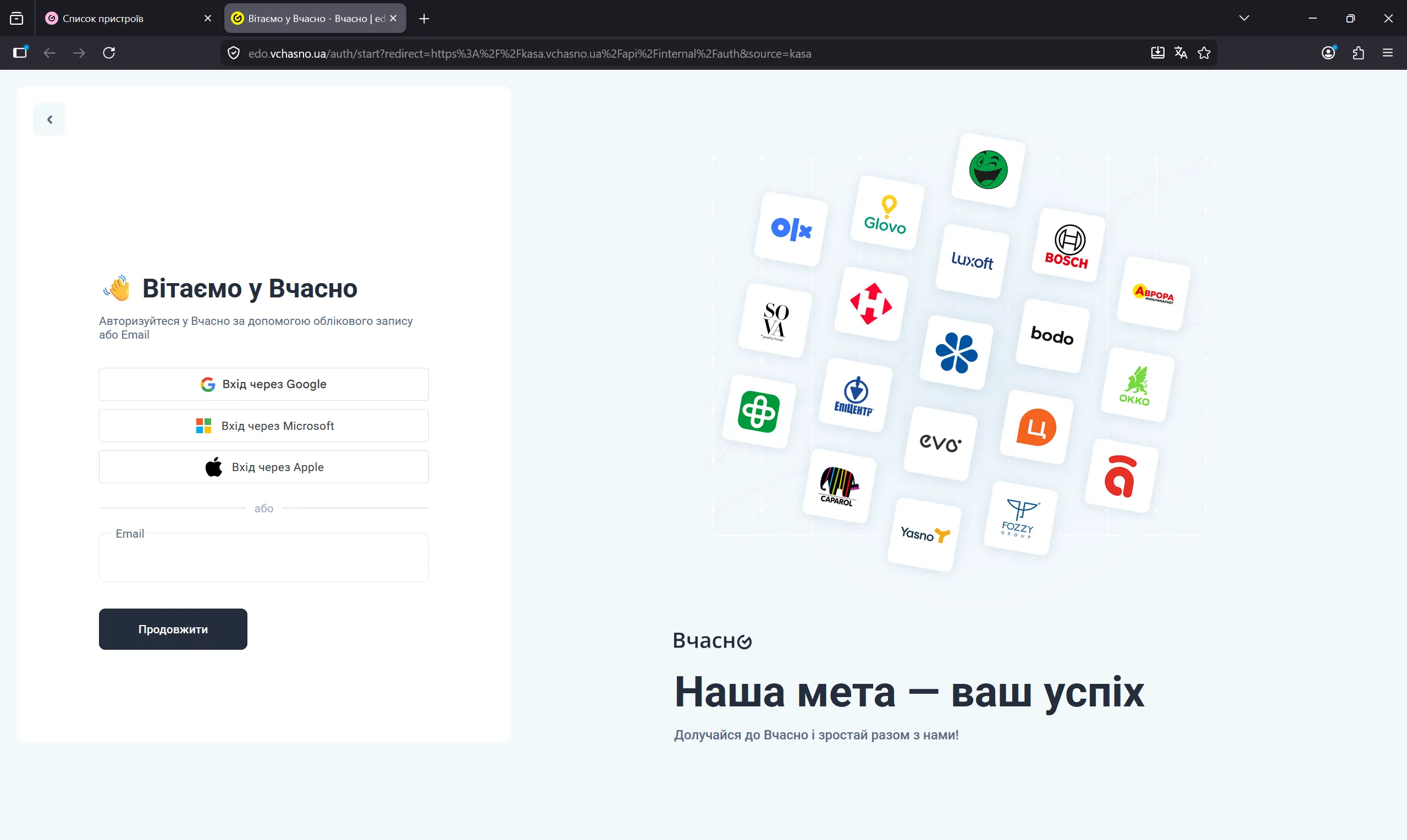Bookmark this page with star icon
This screenshot has height=840, width=1407.
pyautogui.click(x=1204, y=53)
